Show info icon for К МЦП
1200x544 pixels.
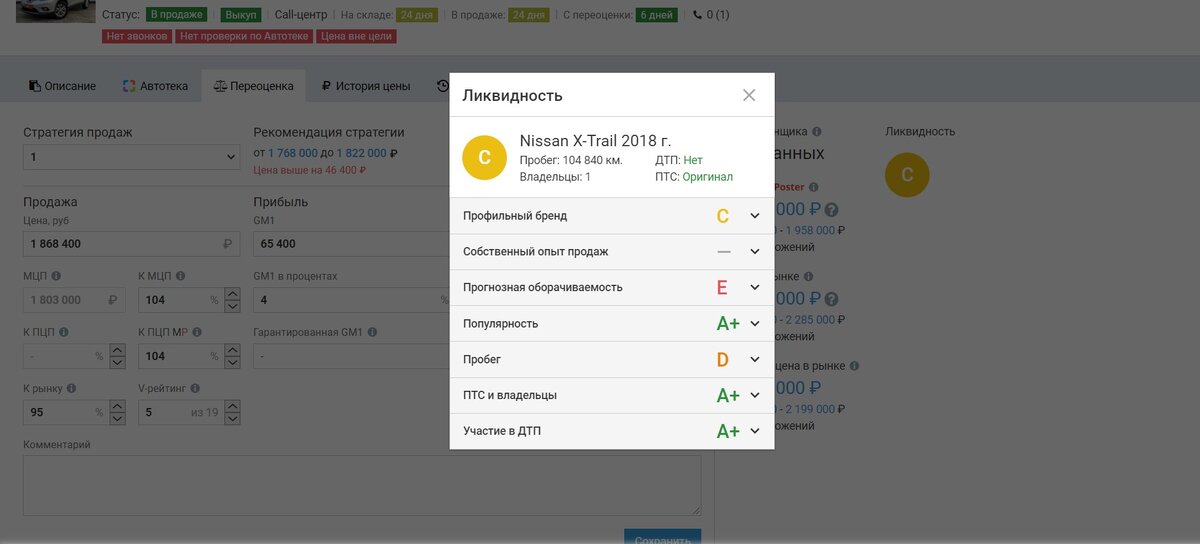click(180, 276)
